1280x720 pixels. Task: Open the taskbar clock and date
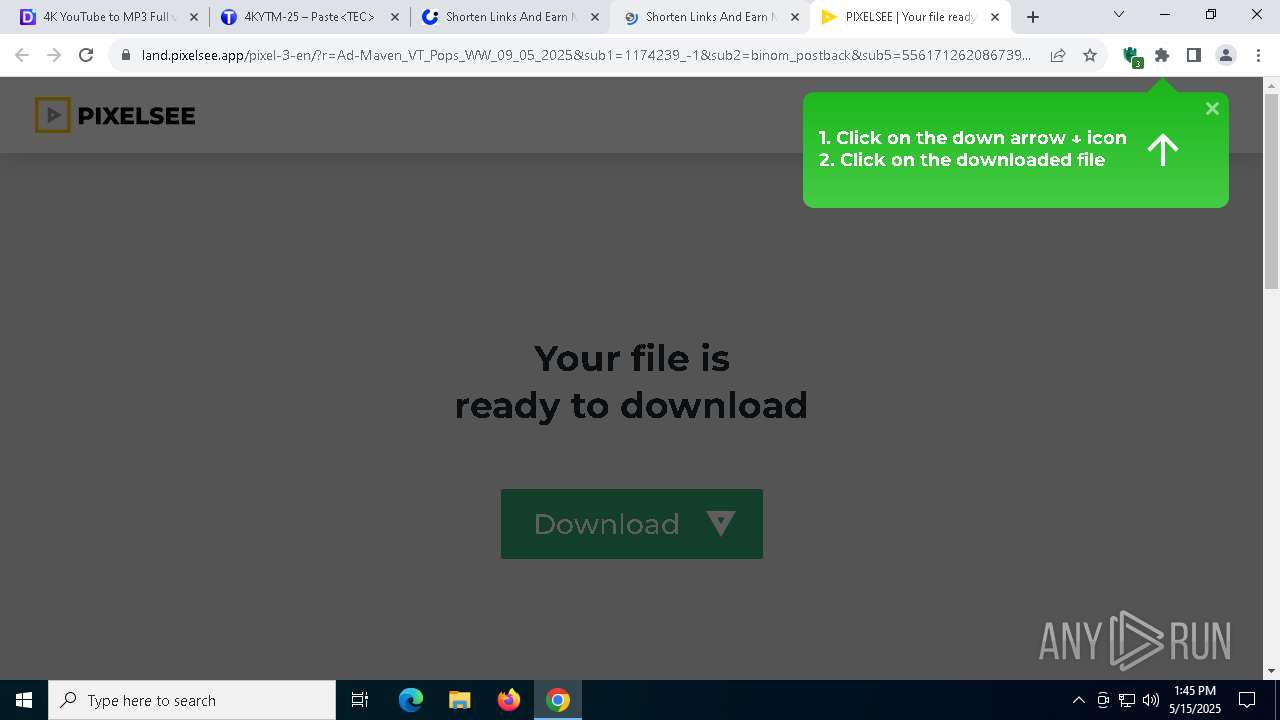pos(1195,700)
